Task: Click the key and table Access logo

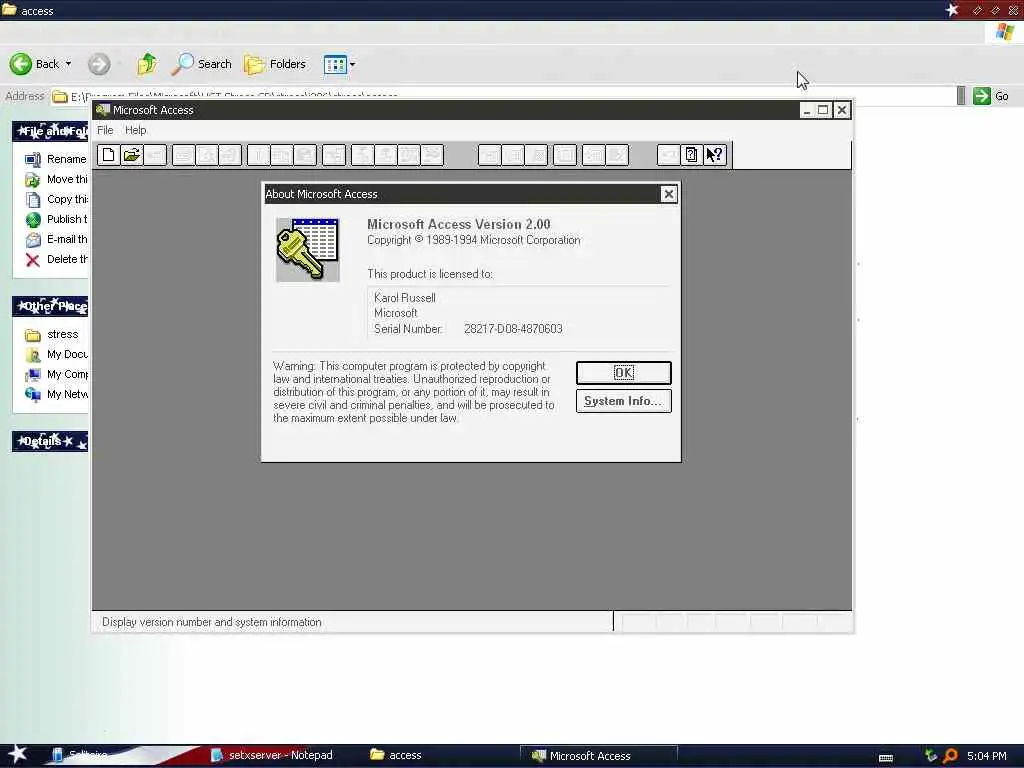Action: click(x=308, y=250)
